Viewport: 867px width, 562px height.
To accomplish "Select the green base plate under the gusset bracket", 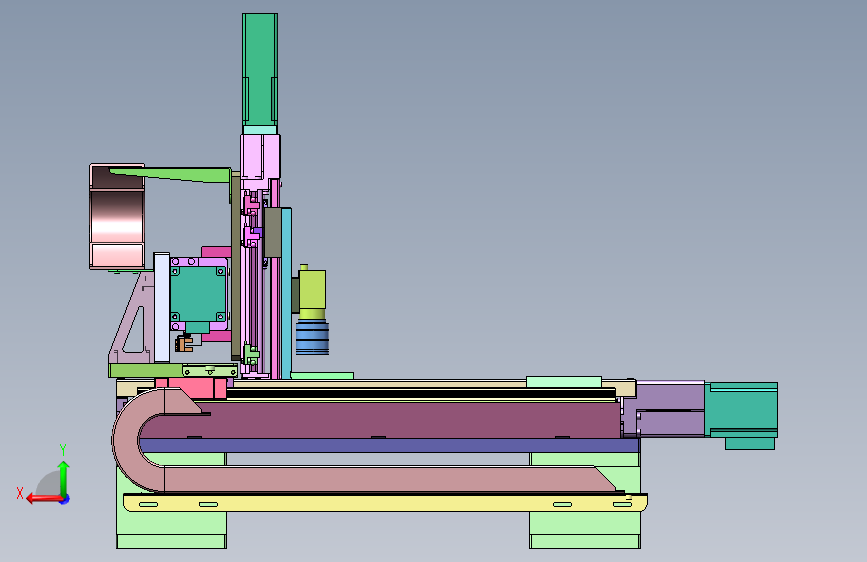I will (146, 370).
